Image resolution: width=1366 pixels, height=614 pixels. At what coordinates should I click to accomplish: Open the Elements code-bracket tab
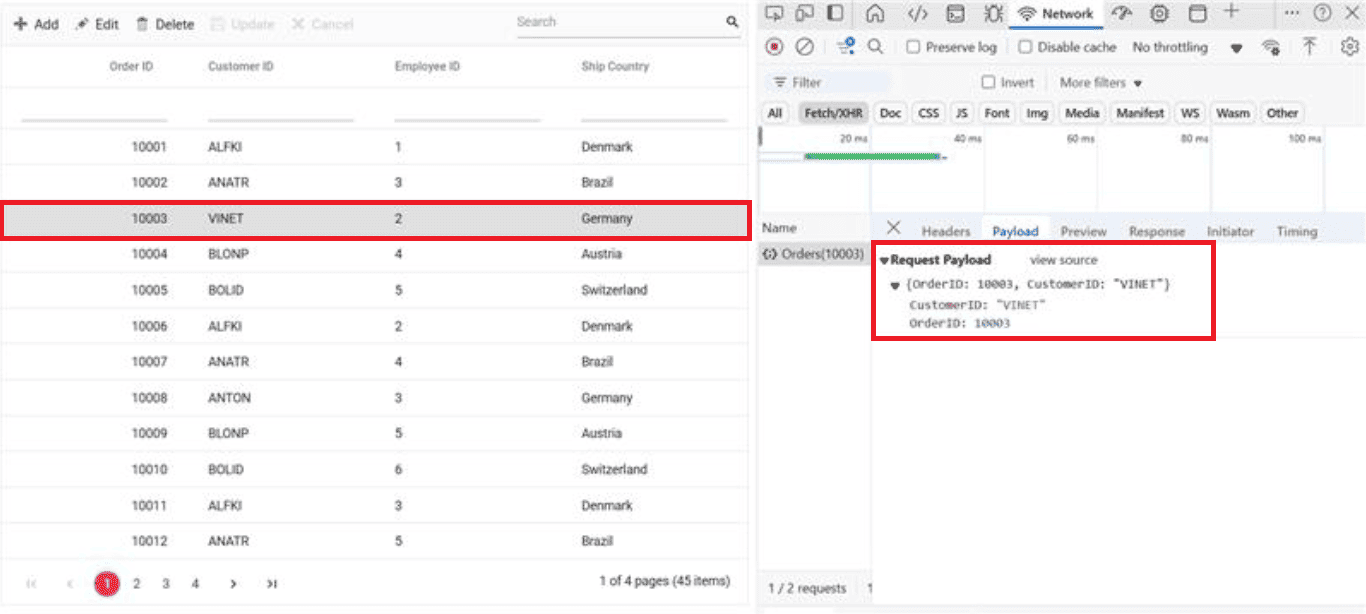(x=918, y=13)
